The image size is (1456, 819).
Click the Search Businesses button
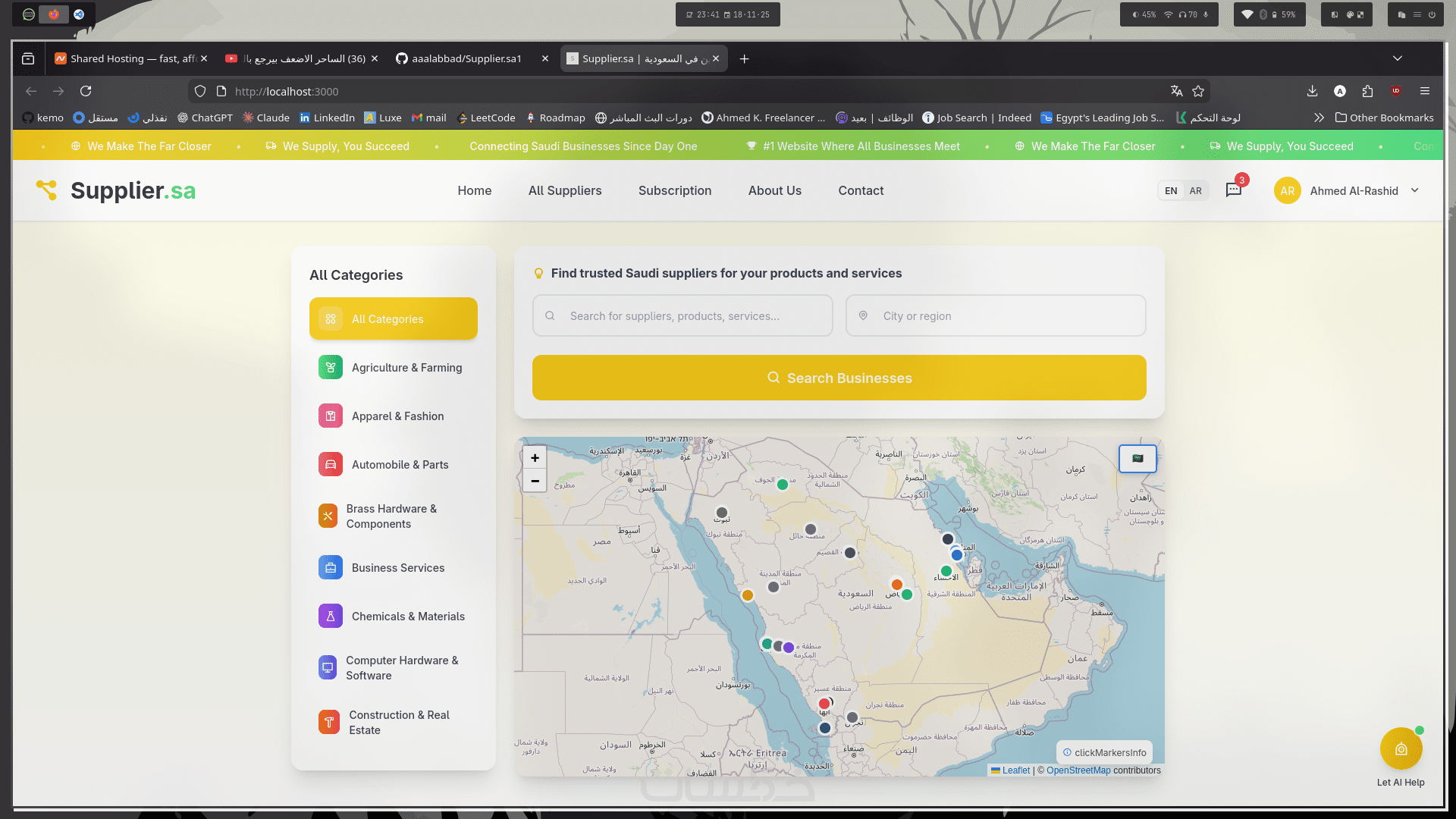[x=839, y=378]
